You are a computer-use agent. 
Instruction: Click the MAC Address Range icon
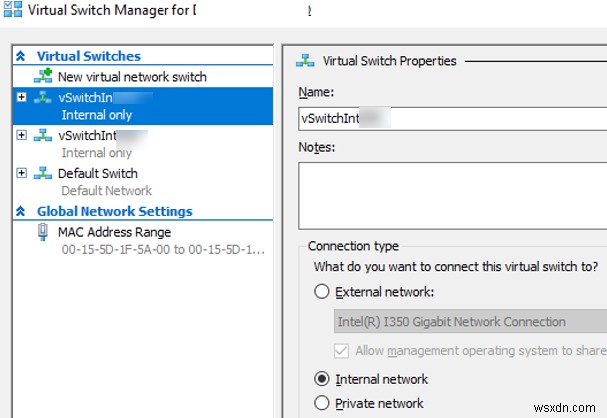click(x=43, y=232)
